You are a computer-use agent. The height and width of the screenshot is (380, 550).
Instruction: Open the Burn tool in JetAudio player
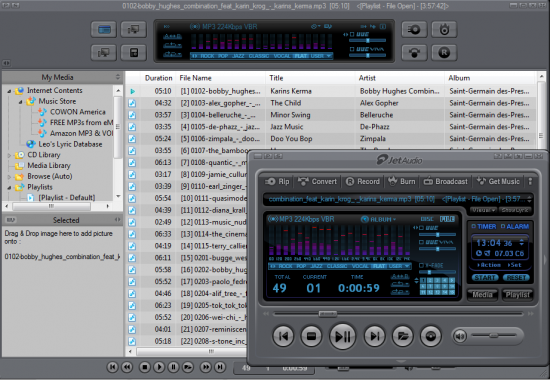pyautogui.click(x=402, y=181)
